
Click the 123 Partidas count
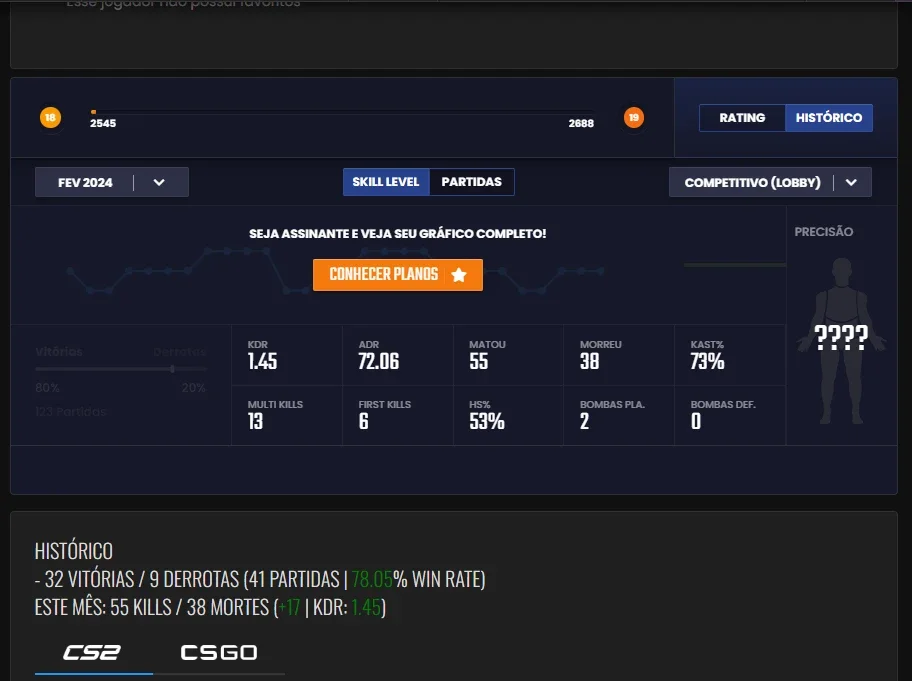[x=71, y=412]
